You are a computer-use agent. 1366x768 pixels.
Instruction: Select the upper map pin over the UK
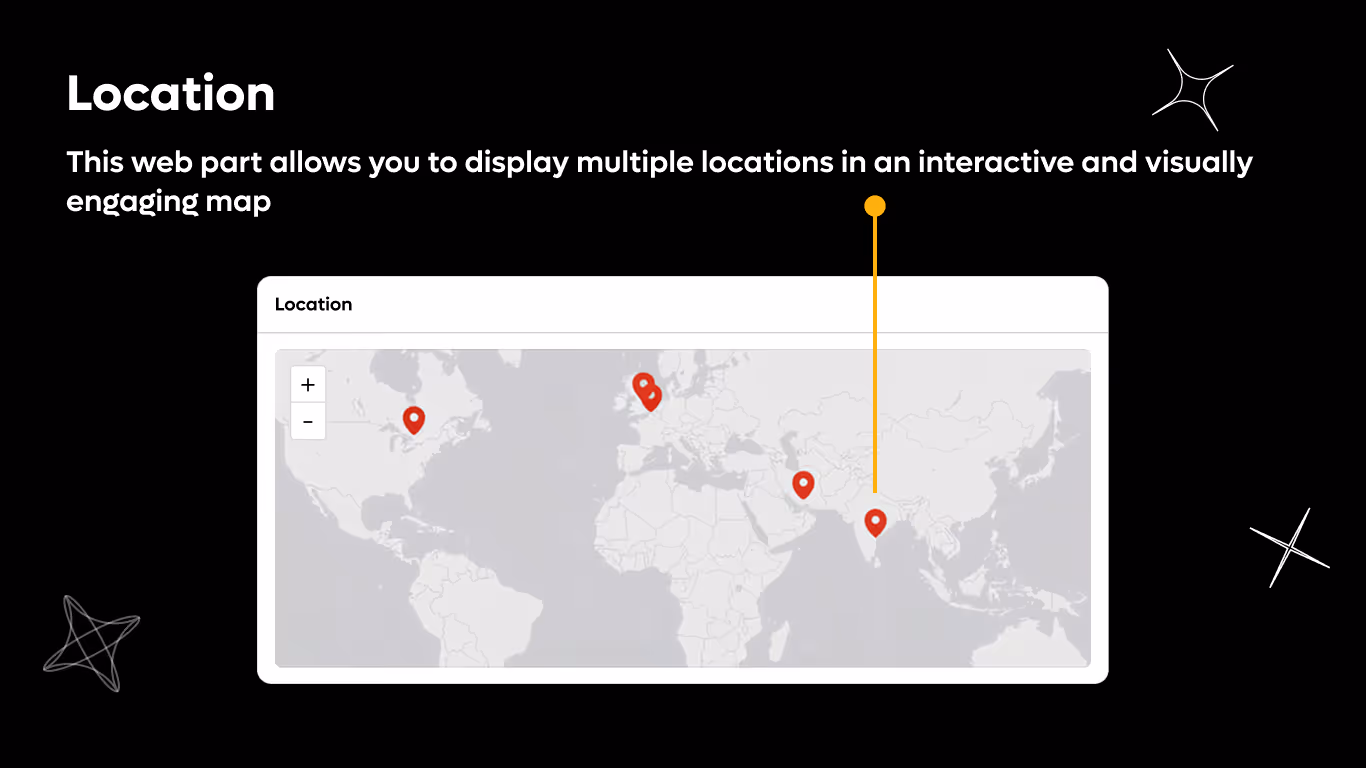click(x=642, y=383)
